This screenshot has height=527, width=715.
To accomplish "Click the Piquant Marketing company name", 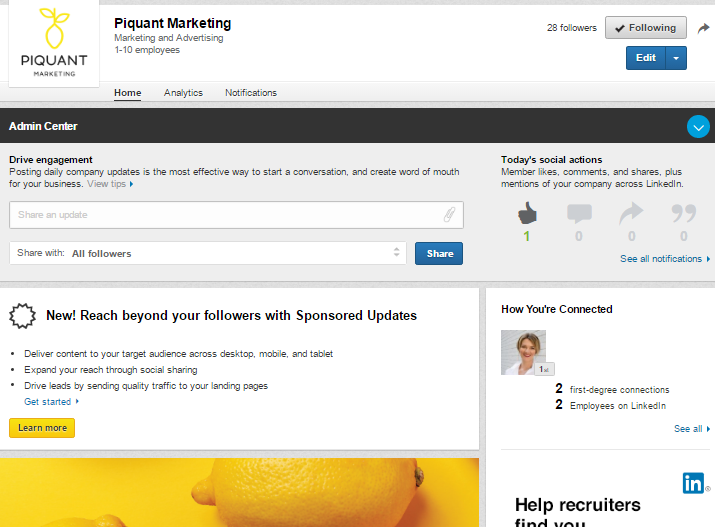I will pyautogui.click(x=172, y=23).
